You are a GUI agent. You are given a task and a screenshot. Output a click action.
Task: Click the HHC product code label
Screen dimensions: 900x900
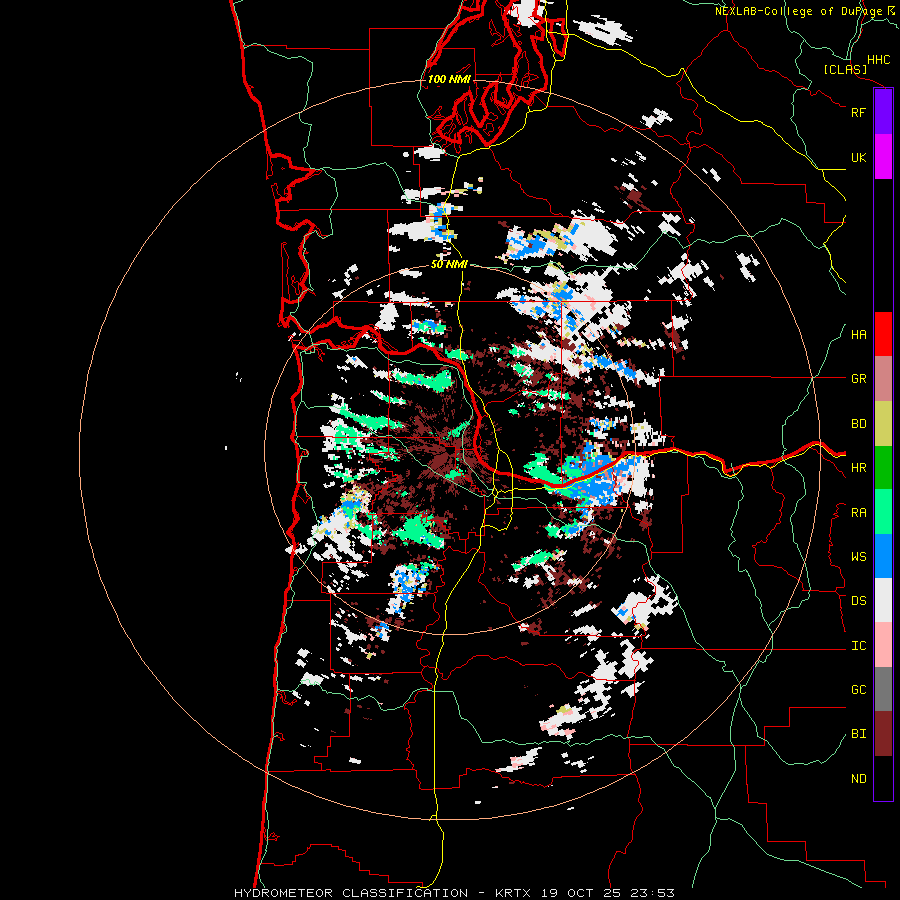pyautogui.click(x=878, y=60)
